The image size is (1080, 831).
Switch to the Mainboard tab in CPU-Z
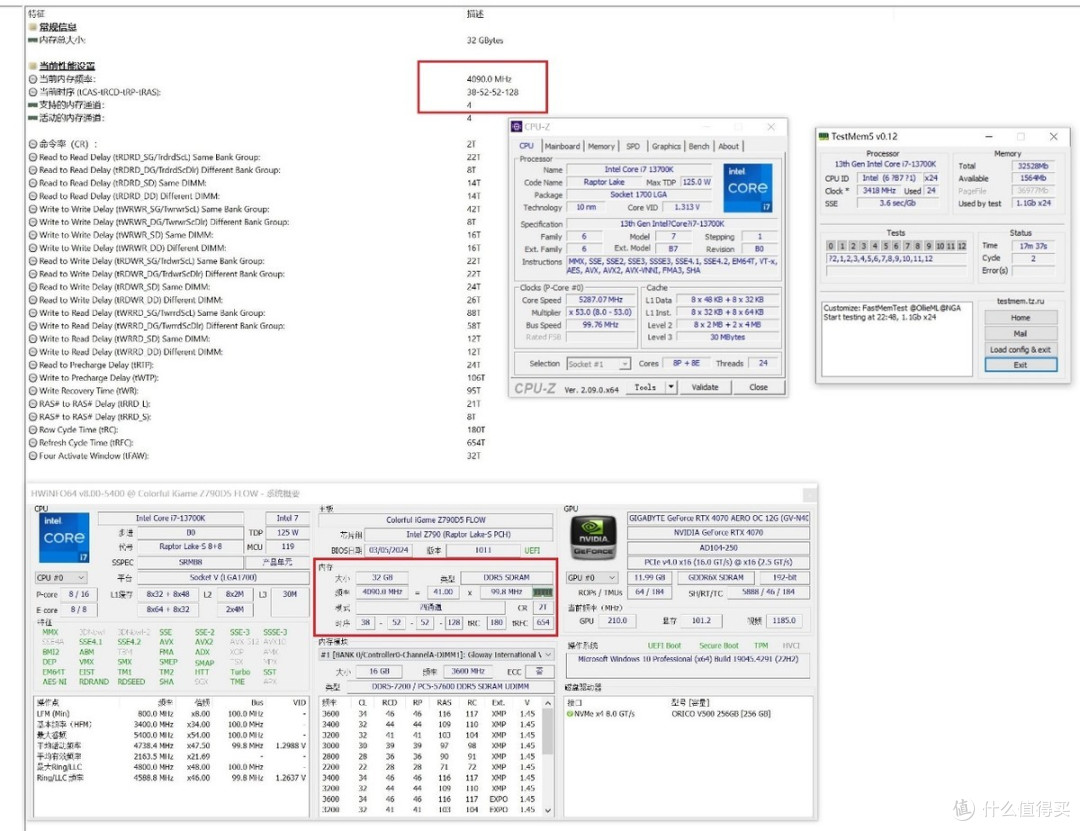tap(562, 146)
